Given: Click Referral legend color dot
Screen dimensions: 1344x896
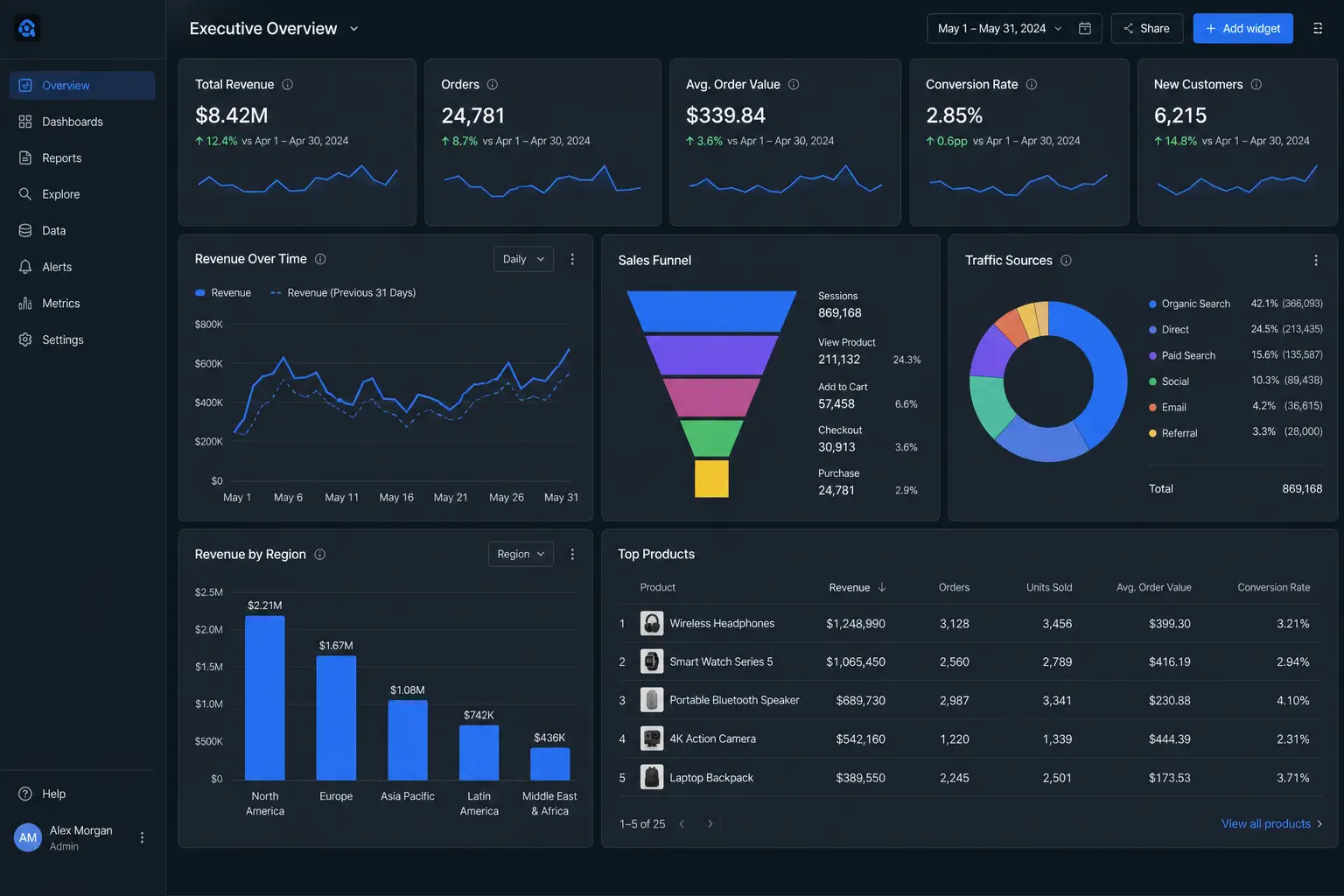Looking at the screenshot, I should click(x=1153, y=433).
